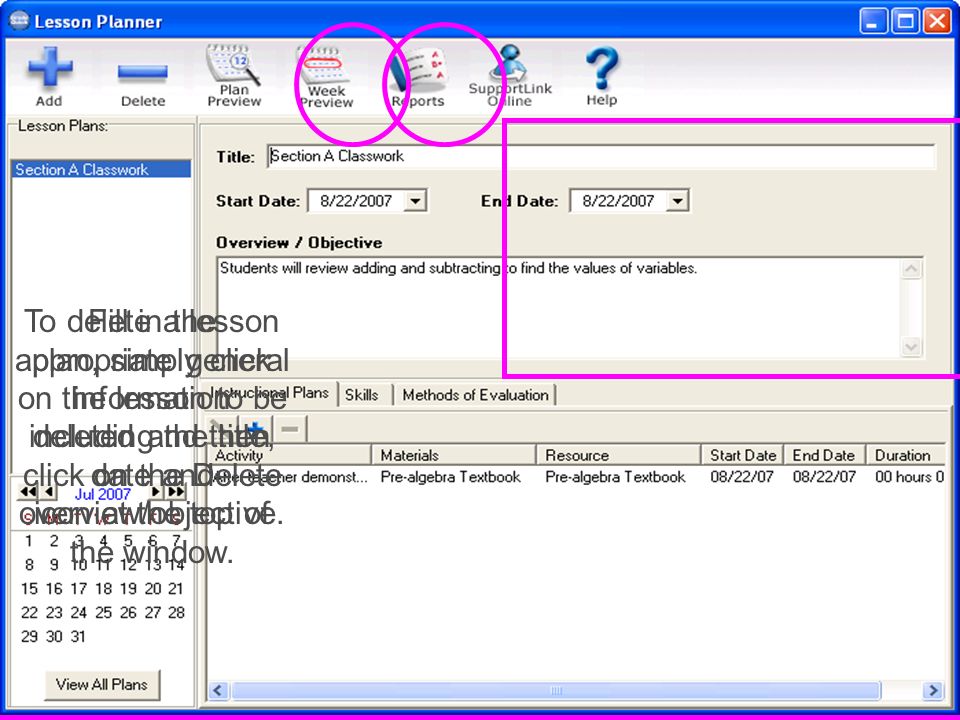Click the Overview text area scroll-up arrow

(911, 269)
